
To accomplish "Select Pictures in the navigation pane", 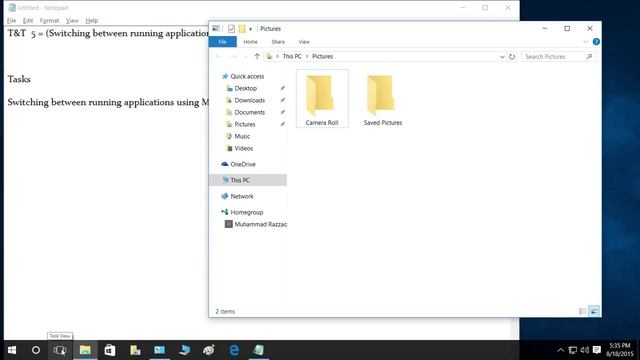I will [x=244, y=124].
